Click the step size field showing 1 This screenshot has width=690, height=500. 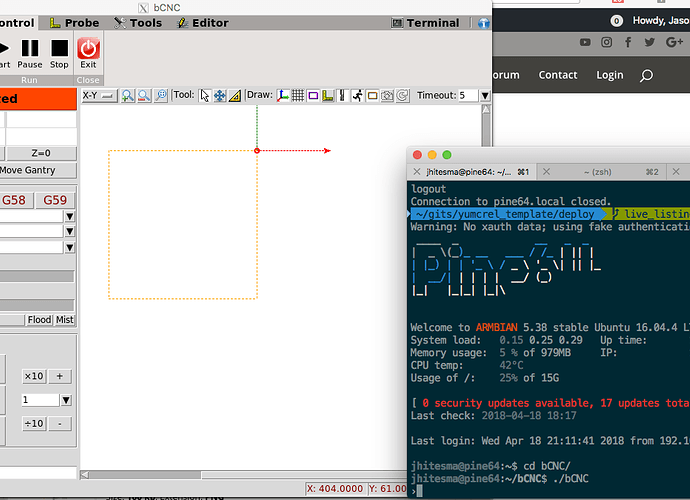click(40, 400)
